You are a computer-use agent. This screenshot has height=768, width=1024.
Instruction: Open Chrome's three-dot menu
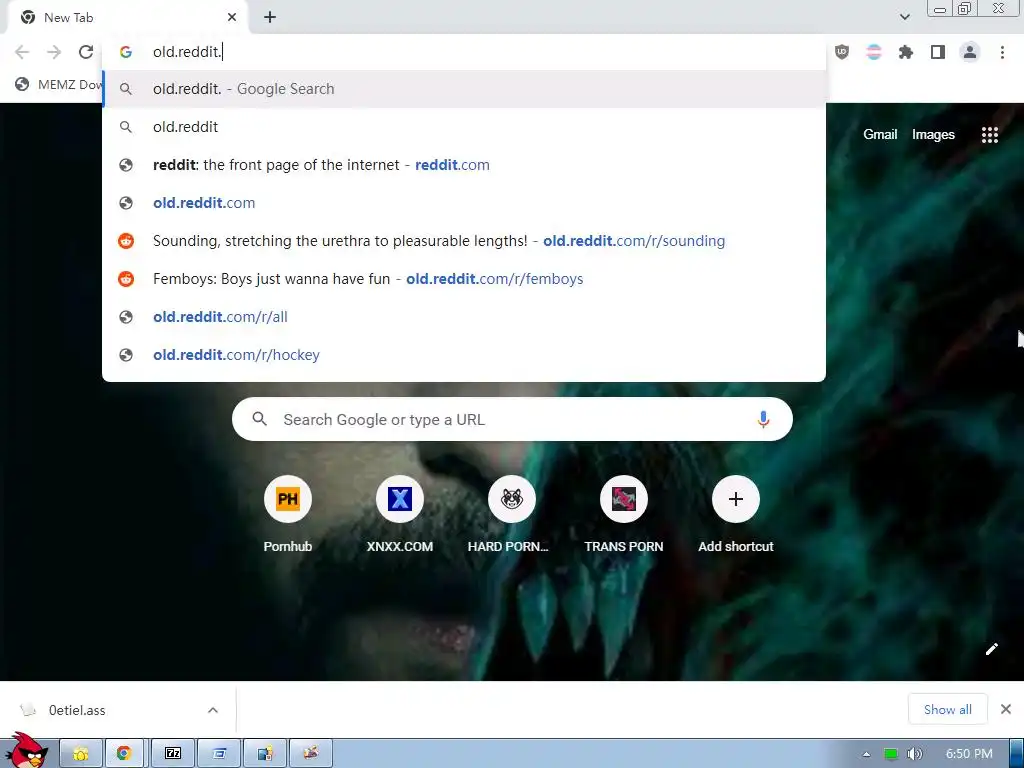pyautogui.click(x=1002, y=52)
